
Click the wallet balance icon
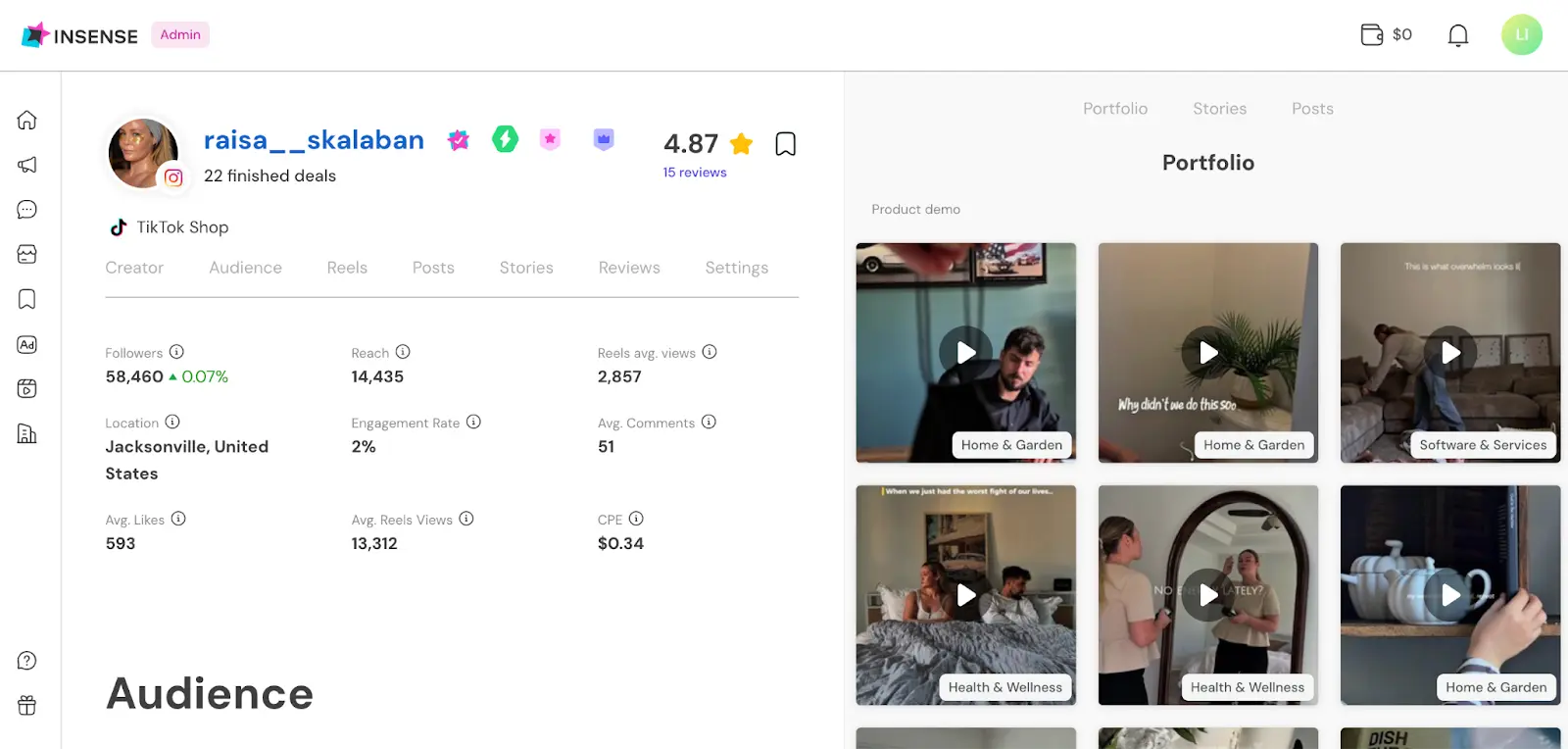point(1372,35)
